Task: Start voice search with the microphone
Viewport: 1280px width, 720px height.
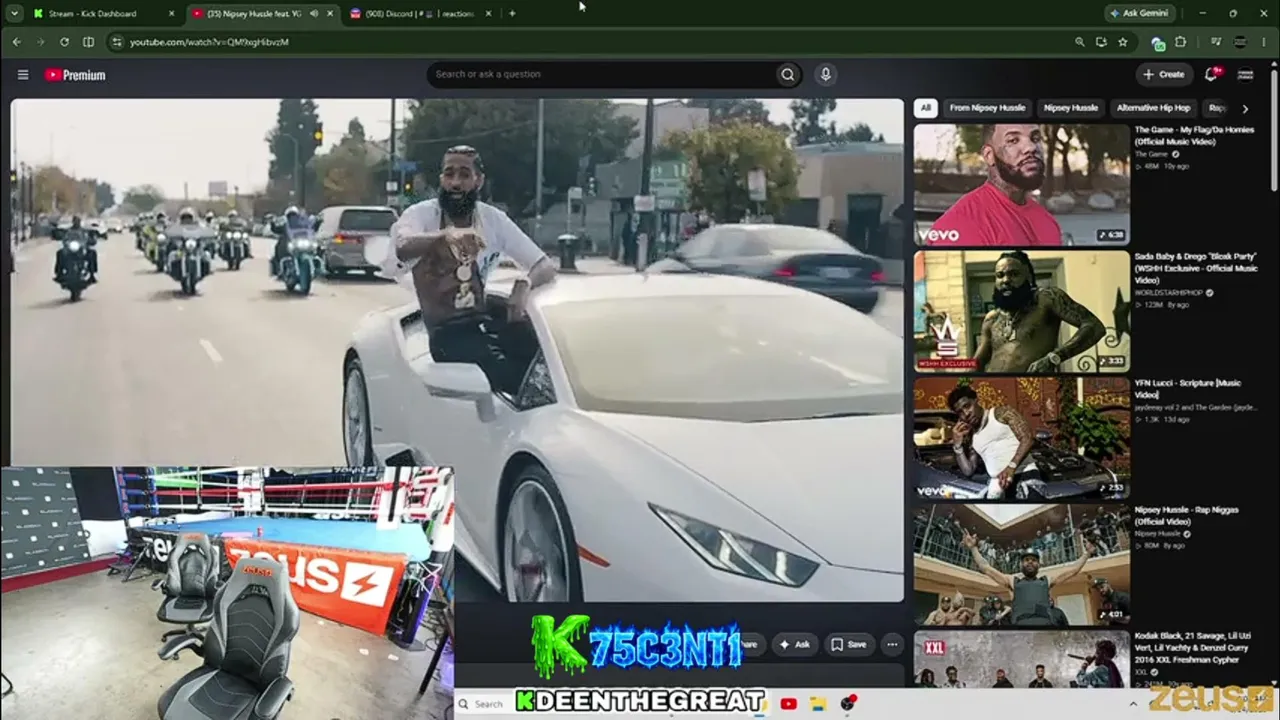Action: (825, 74)
